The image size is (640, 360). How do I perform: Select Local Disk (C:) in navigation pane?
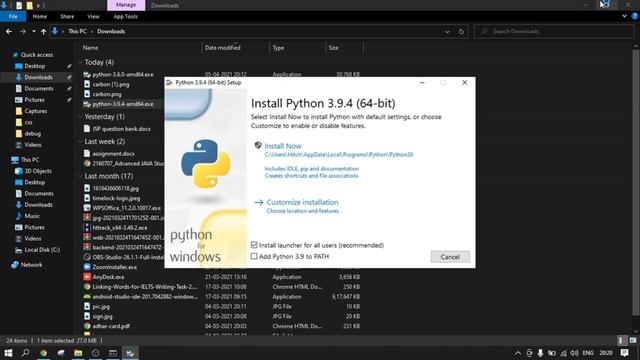42,250
